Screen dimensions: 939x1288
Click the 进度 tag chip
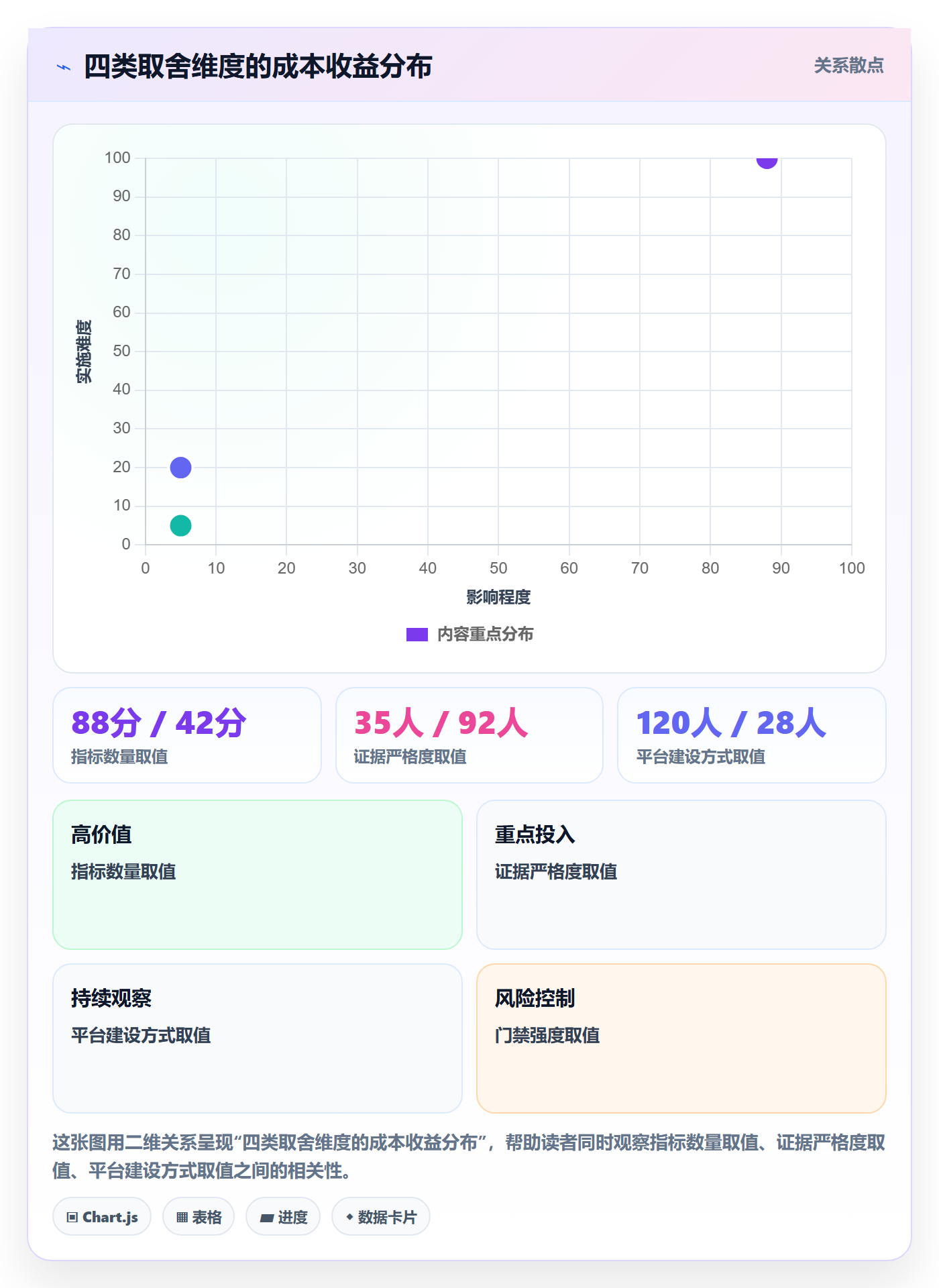pyautogui.click(x=283, y=1217)
